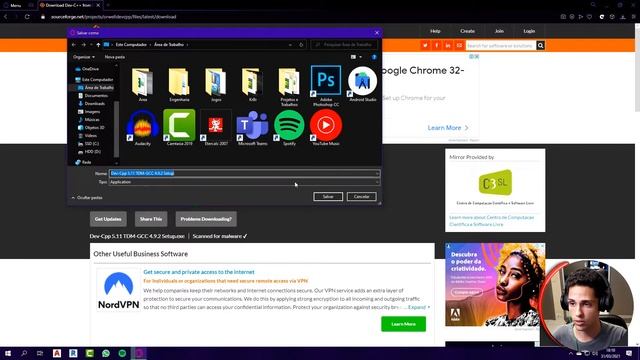Select the Microsoft Teams shortcut icon
The height and width of the screenshot is (360, 640).
(x=252, y=128)
